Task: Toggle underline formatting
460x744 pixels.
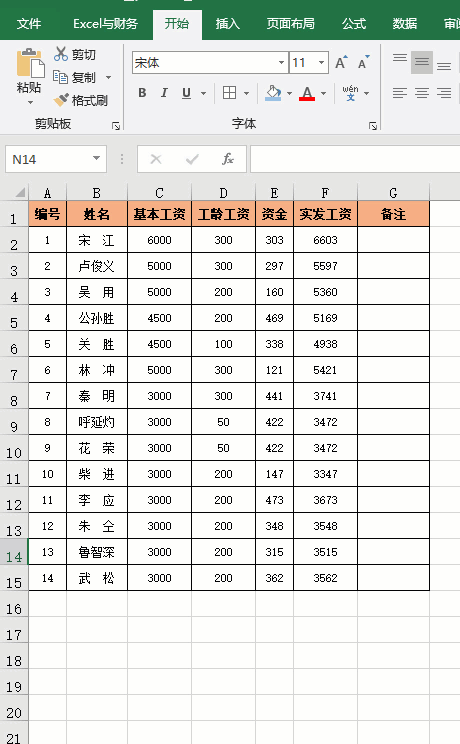Action: point(187,93)
